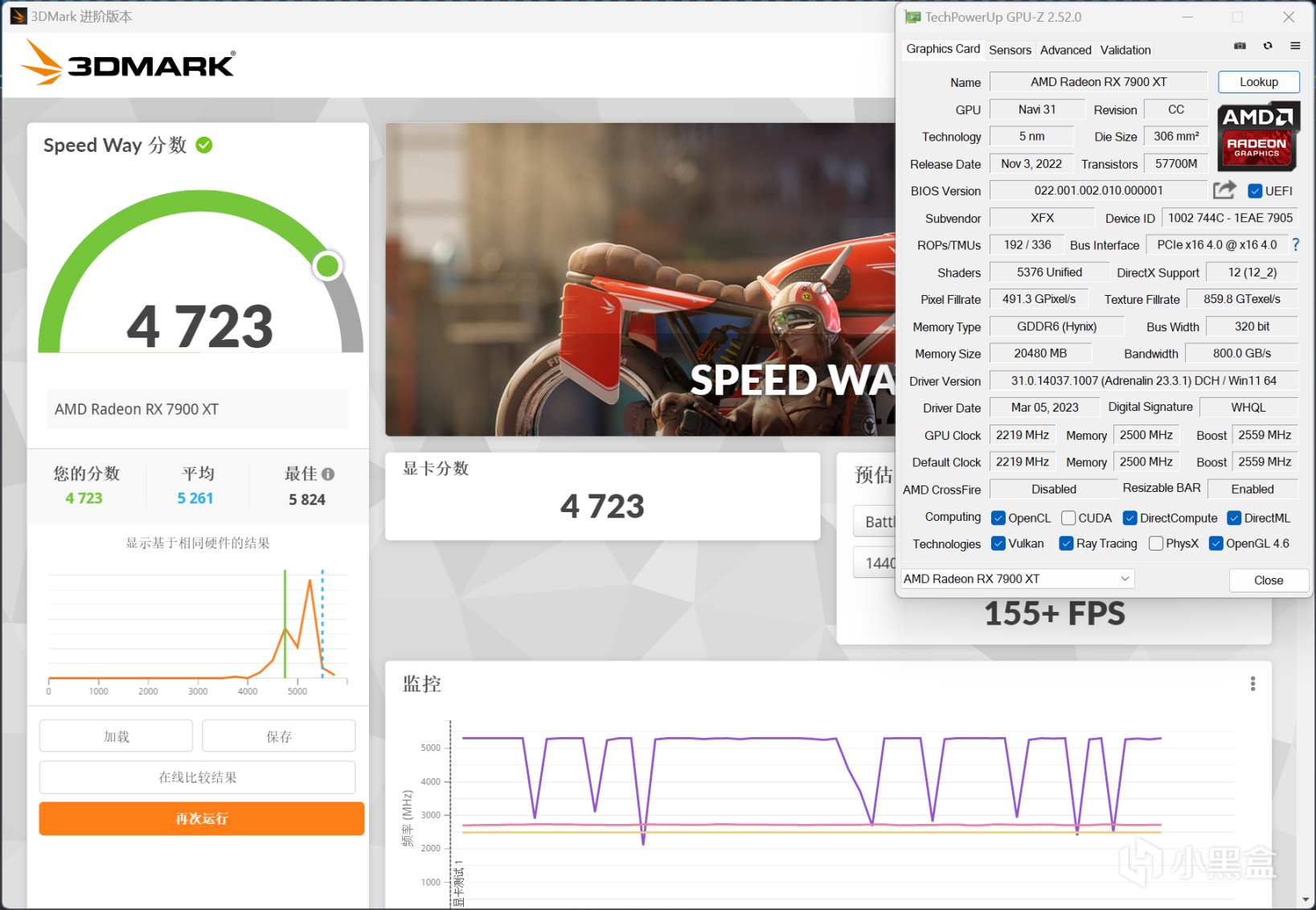Click the GPU Name field

[1098, 82]
